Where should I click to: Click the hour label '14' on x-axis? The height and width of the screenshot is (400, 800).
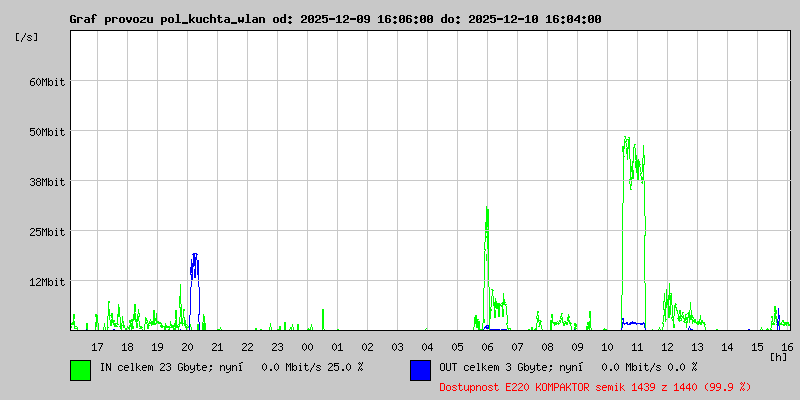pyautogui.click(x=728, y=347)
